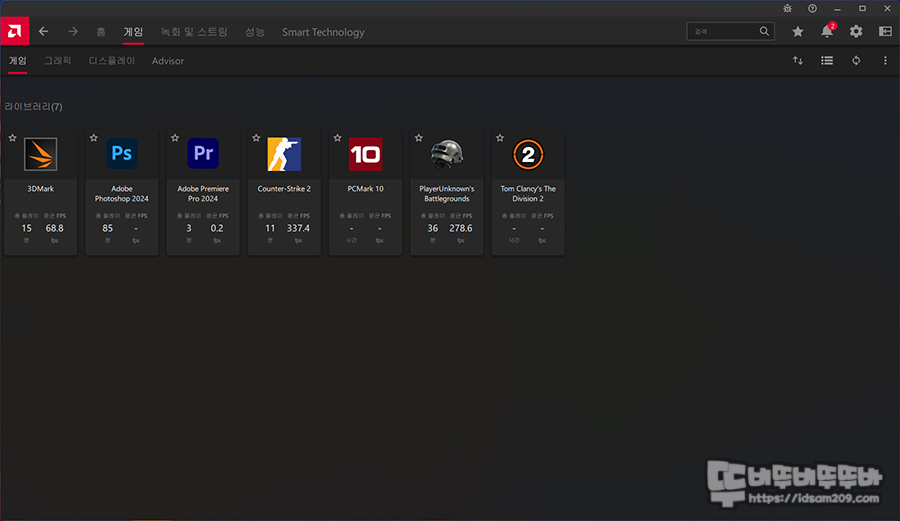
Task: Open settings gear icon
Action: 856,32
